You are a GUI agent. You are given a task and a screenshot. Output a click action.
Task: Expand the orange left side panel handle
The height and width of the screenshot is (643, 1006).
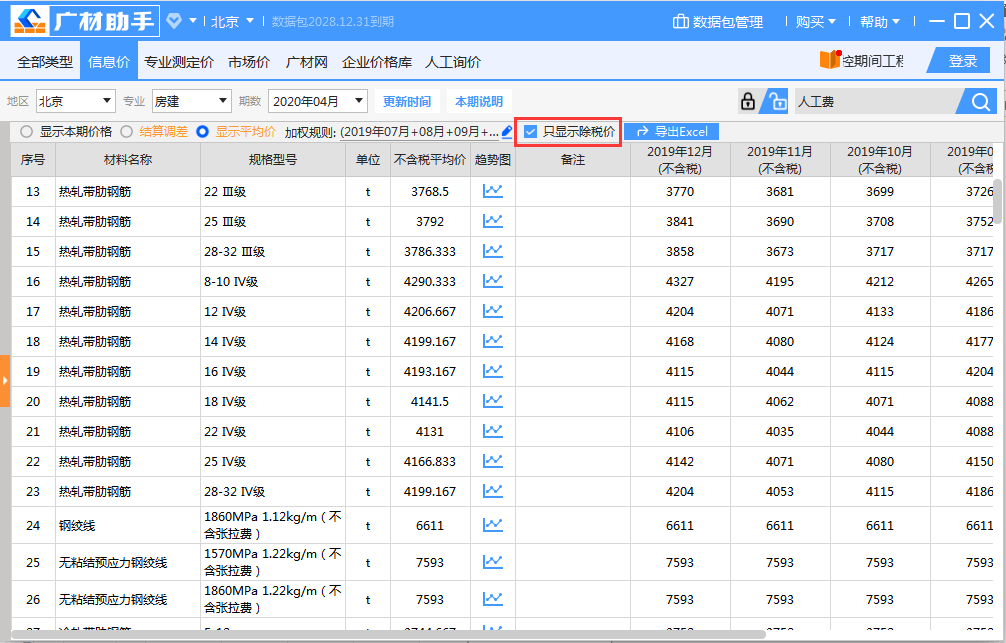[4, 381]
